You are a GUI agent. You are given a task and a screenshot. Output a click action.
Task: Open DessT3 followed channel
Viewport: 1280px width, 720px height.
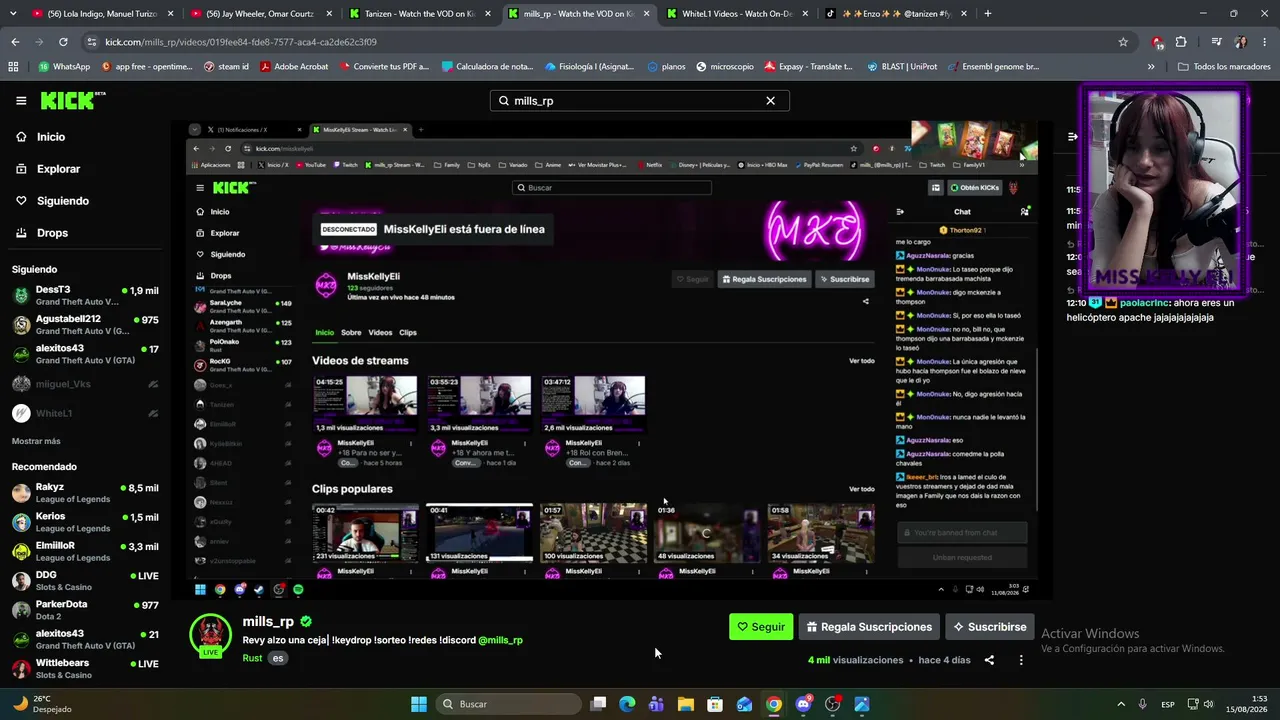(x=85, y=295)
